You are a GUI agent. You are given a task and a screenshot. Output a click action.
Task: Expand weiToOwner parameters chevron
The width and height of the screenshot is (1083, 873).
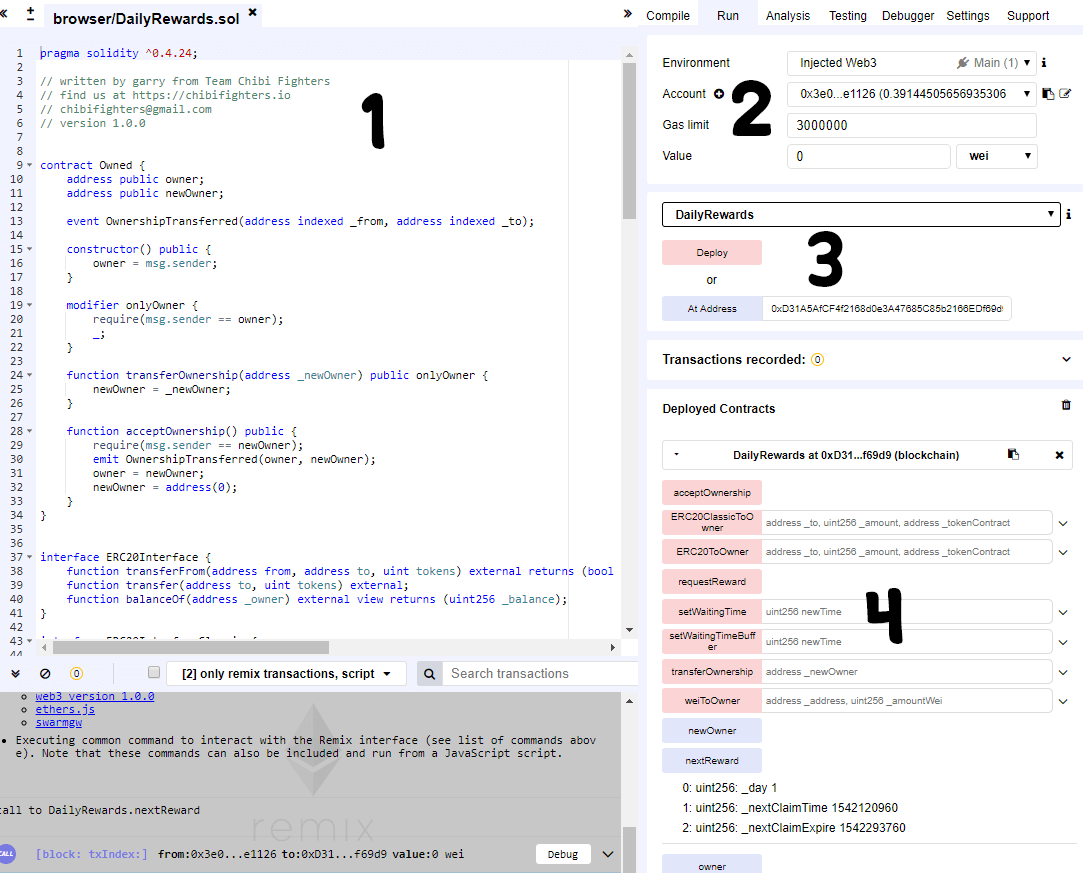point(1063,702)
